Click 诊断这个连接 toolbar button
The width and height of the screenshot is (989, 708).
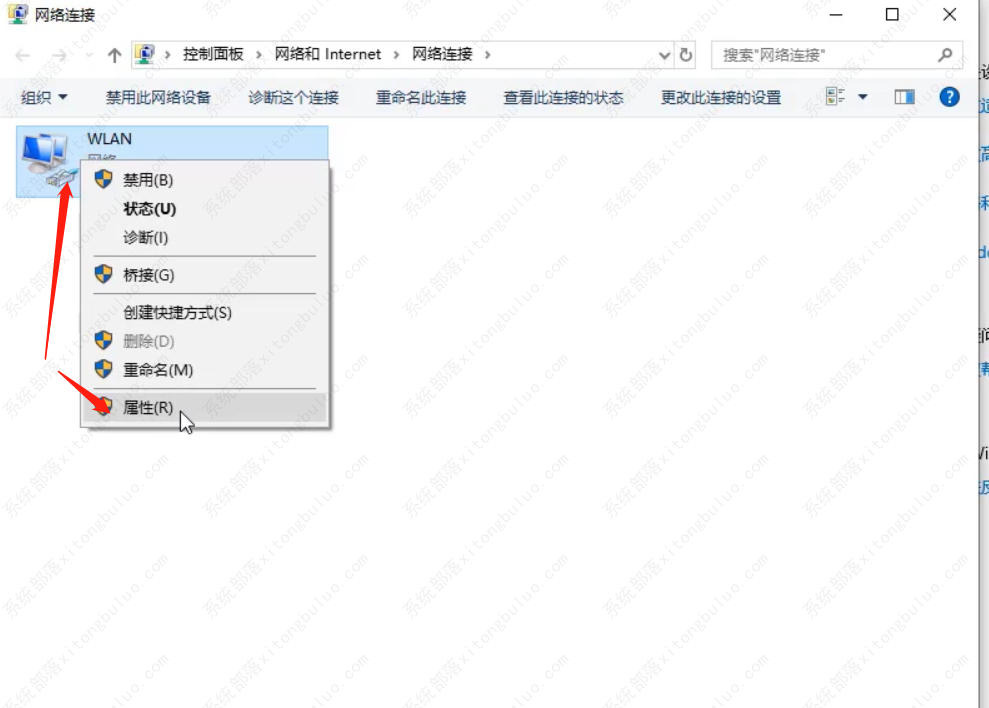pyautogui.click(x=294, y=97)
